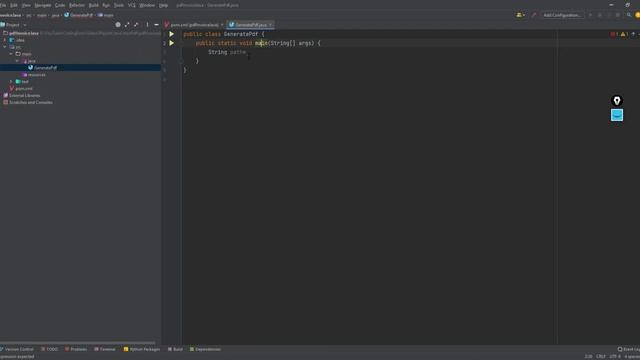The height and width of the screenshot is (360, 640).
Task: Click the yellow warning count indicator
Action: 624,34
